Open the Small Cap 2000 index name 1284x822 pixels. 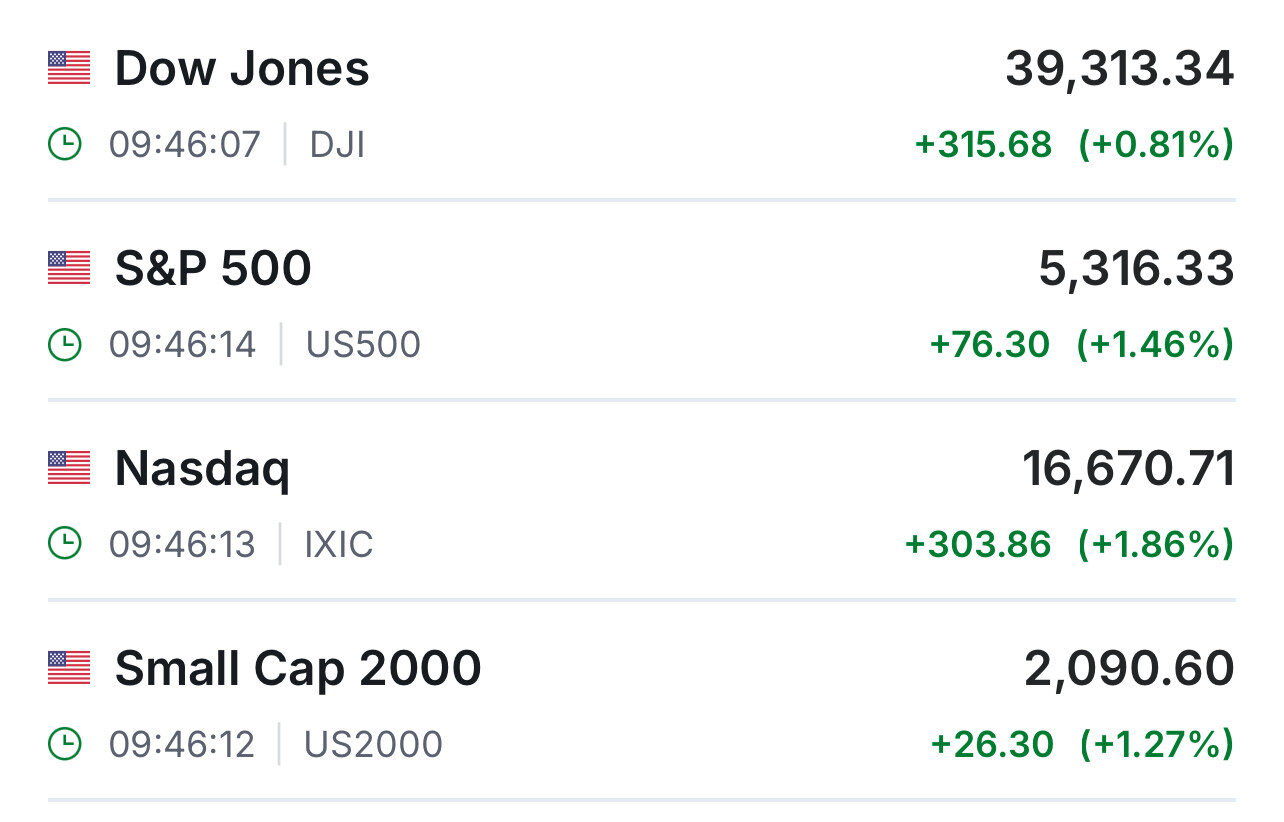pyautogui.click(x=298, y=669)
